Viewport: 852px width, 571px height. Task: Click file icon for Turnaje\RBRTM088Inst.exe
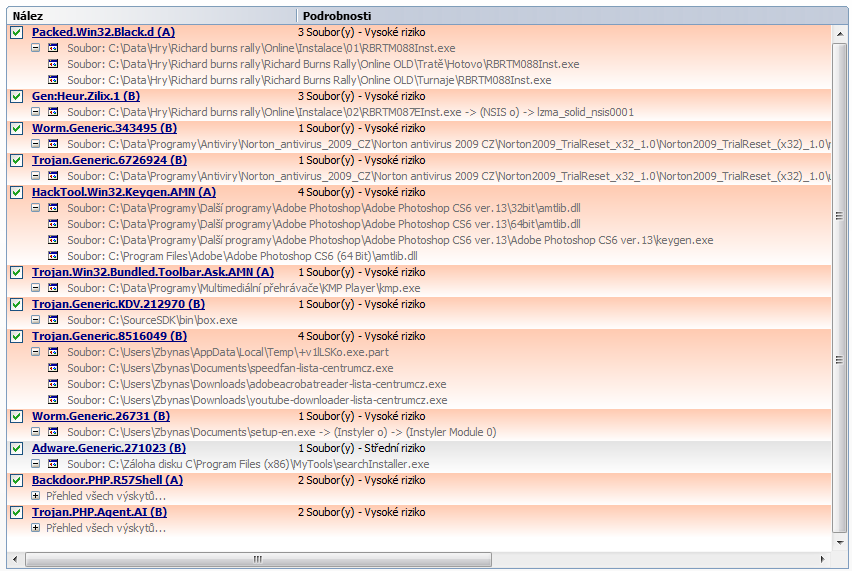click(x=53, y=80)
